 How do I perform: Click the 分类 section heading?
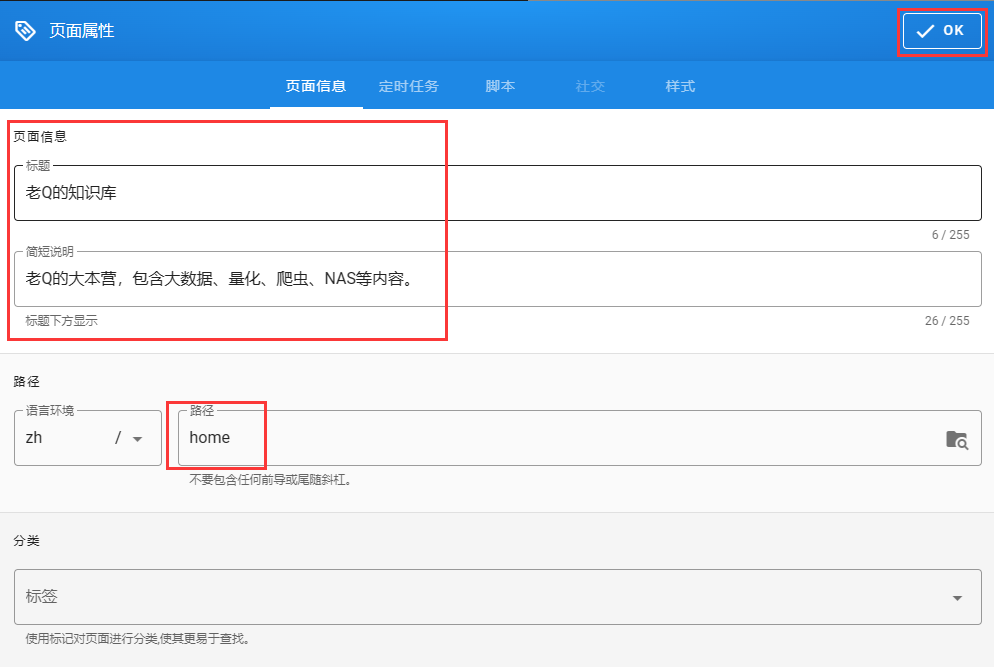point(27,541)
